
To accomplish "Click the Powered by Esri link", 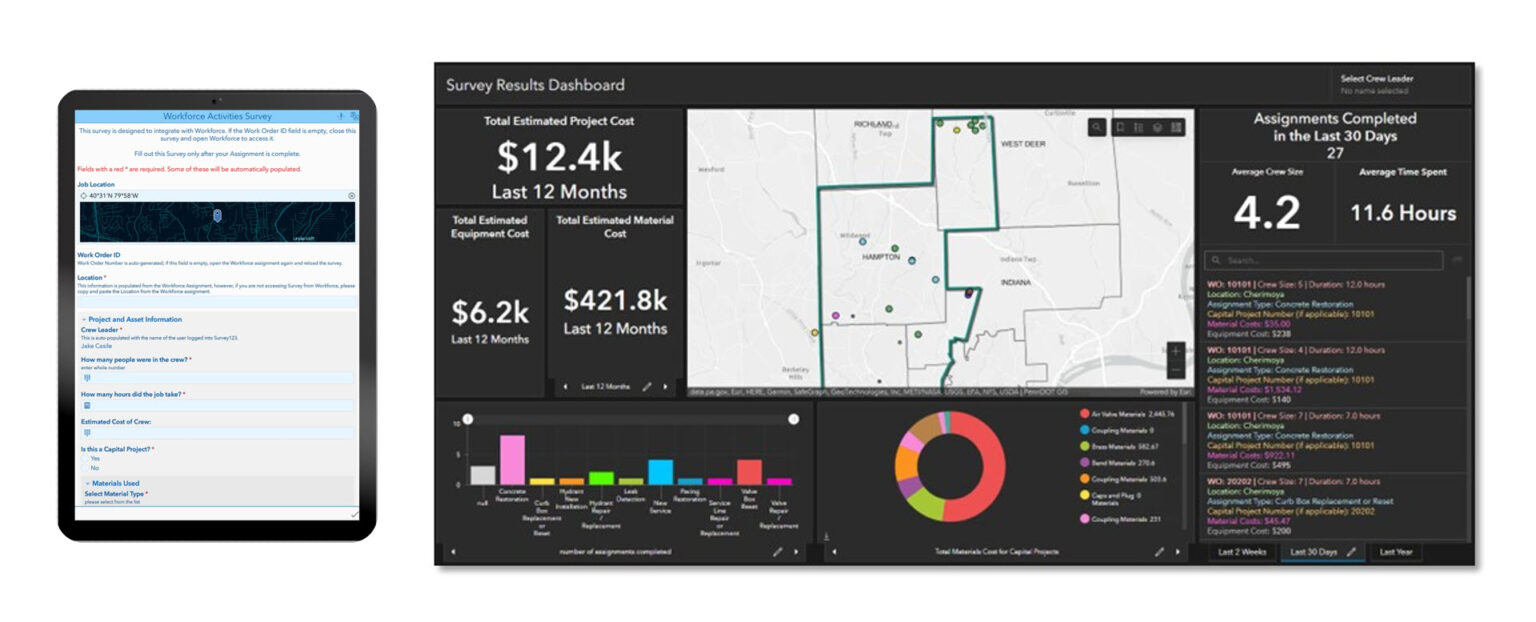I will pyautogui.click(x=1165, y=389).
